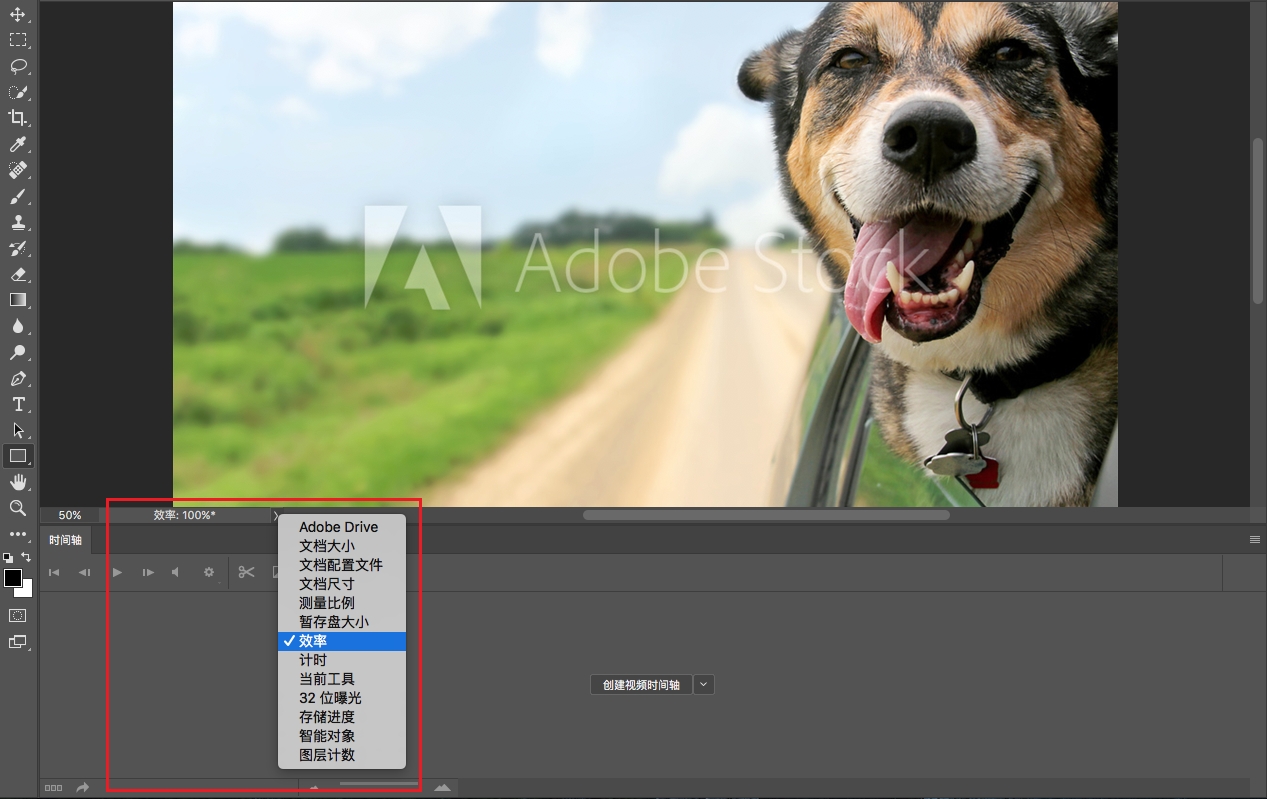Switch to the 时间轴 tab
The height and width of the screenshot is (799, 1267).
(65, 540)
